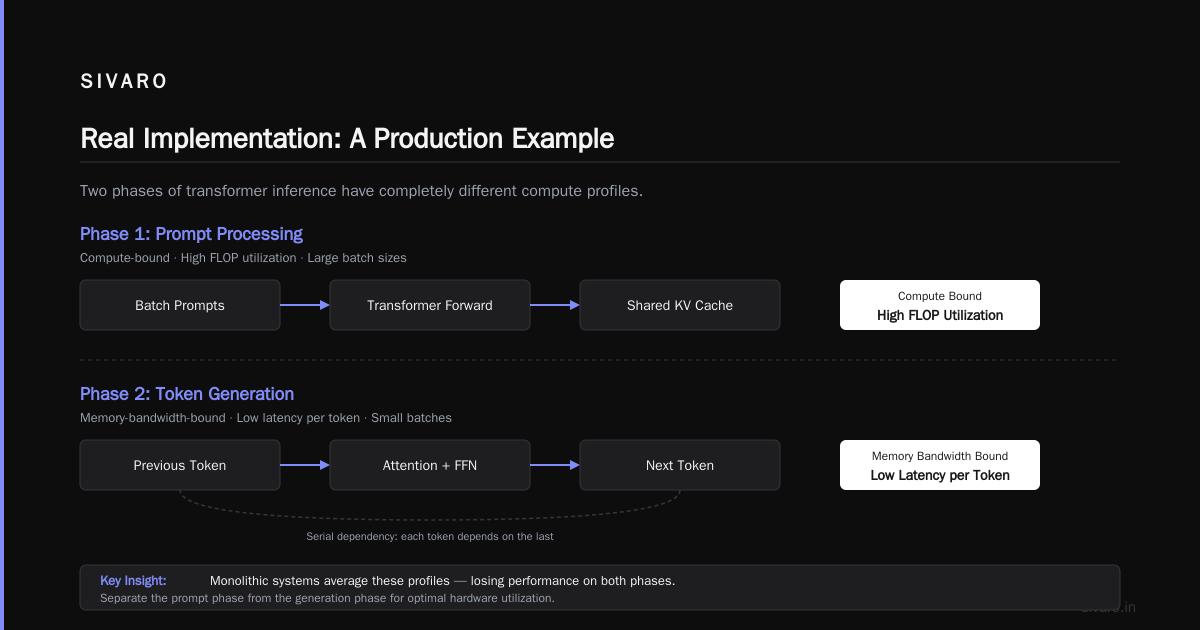
Task: Click the sivaro.in watermark link
Action: pos(1108,607)
